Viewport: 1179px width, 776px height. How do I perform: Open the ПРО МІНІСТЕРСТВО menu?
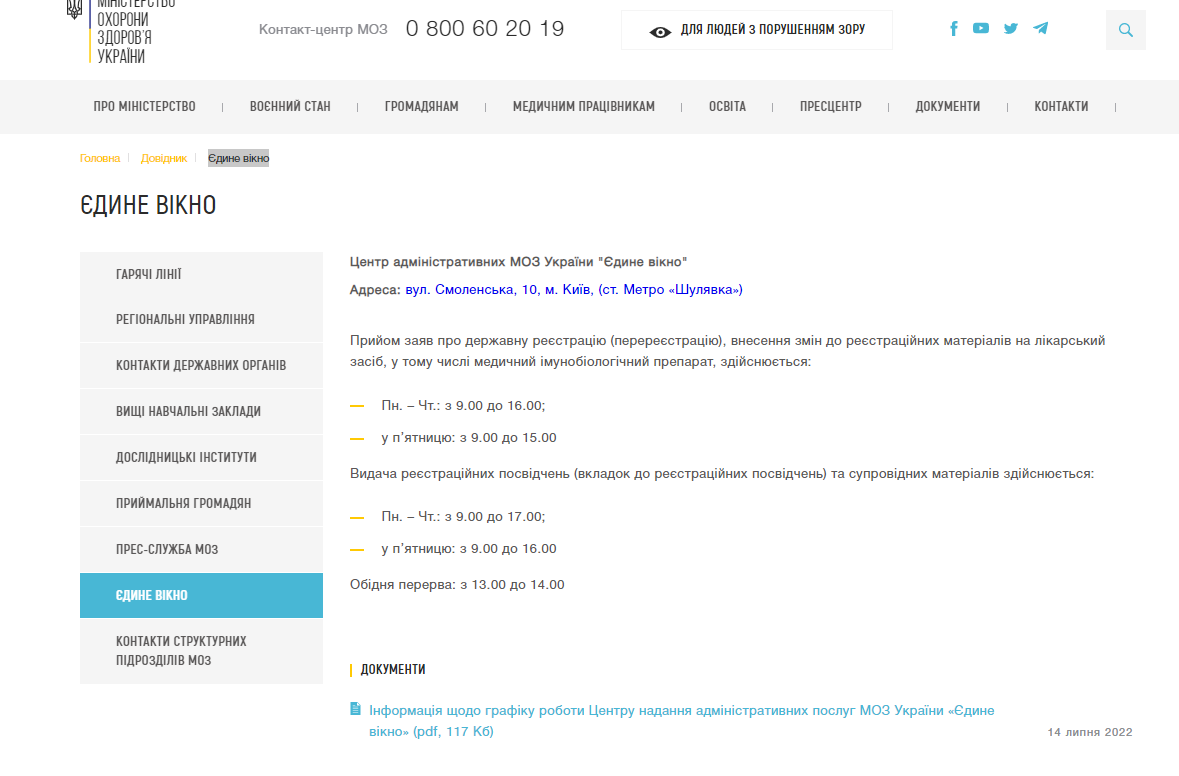(x=144, y=107)
